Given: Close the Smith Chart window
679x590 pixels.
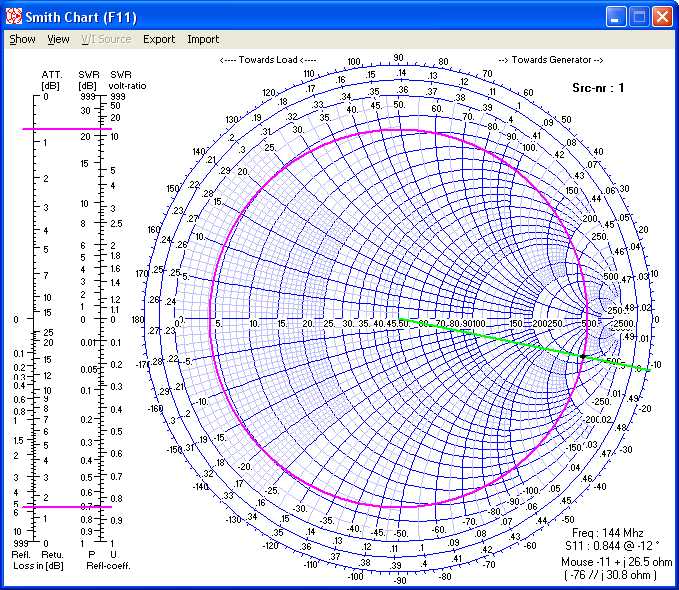Looking at the screenshot, I should [x=662, y=17].
